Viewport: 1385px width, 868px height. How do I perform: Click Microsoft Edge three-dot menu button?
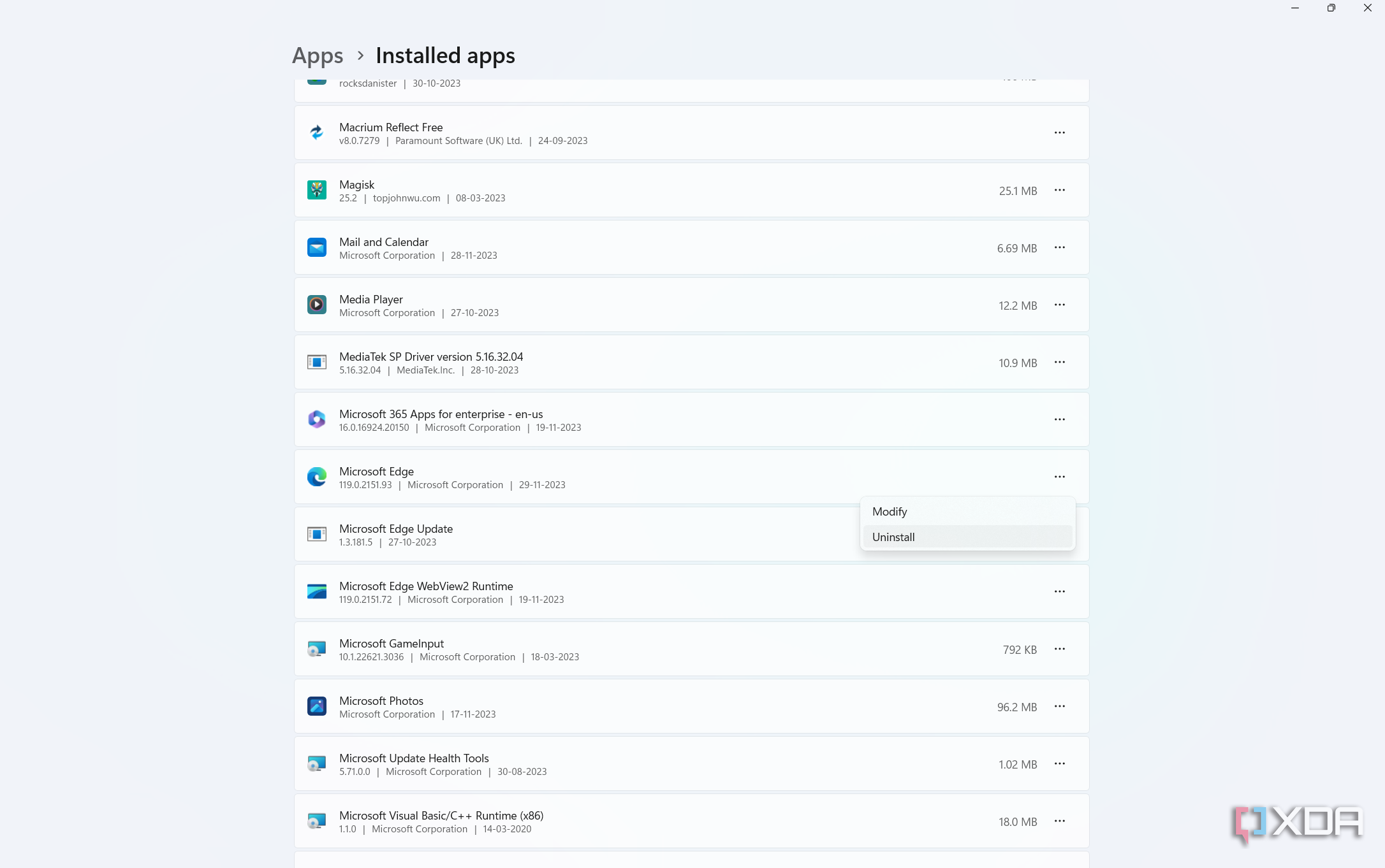(1060, 477)
